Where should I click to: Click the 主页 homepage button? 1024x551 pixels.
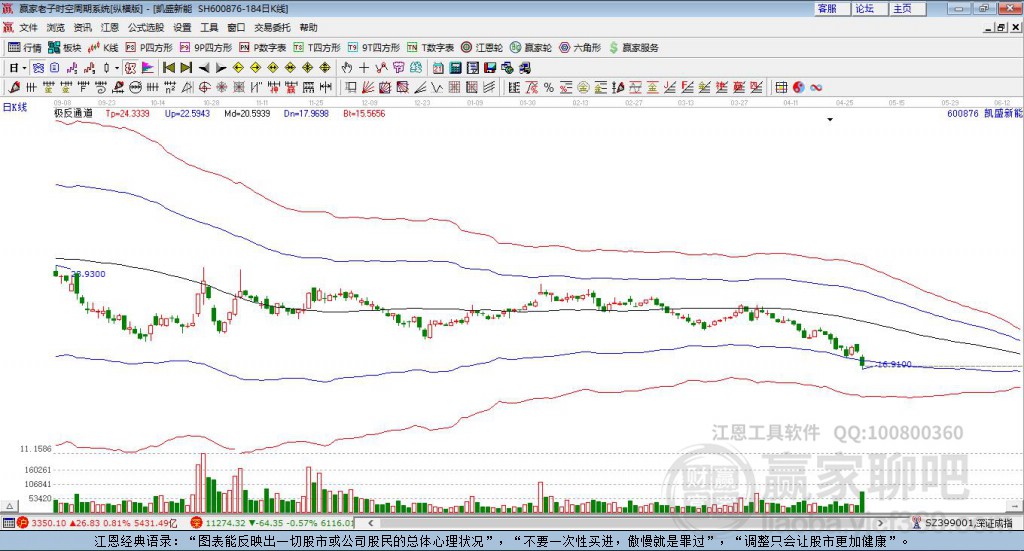tap(907, 8)
